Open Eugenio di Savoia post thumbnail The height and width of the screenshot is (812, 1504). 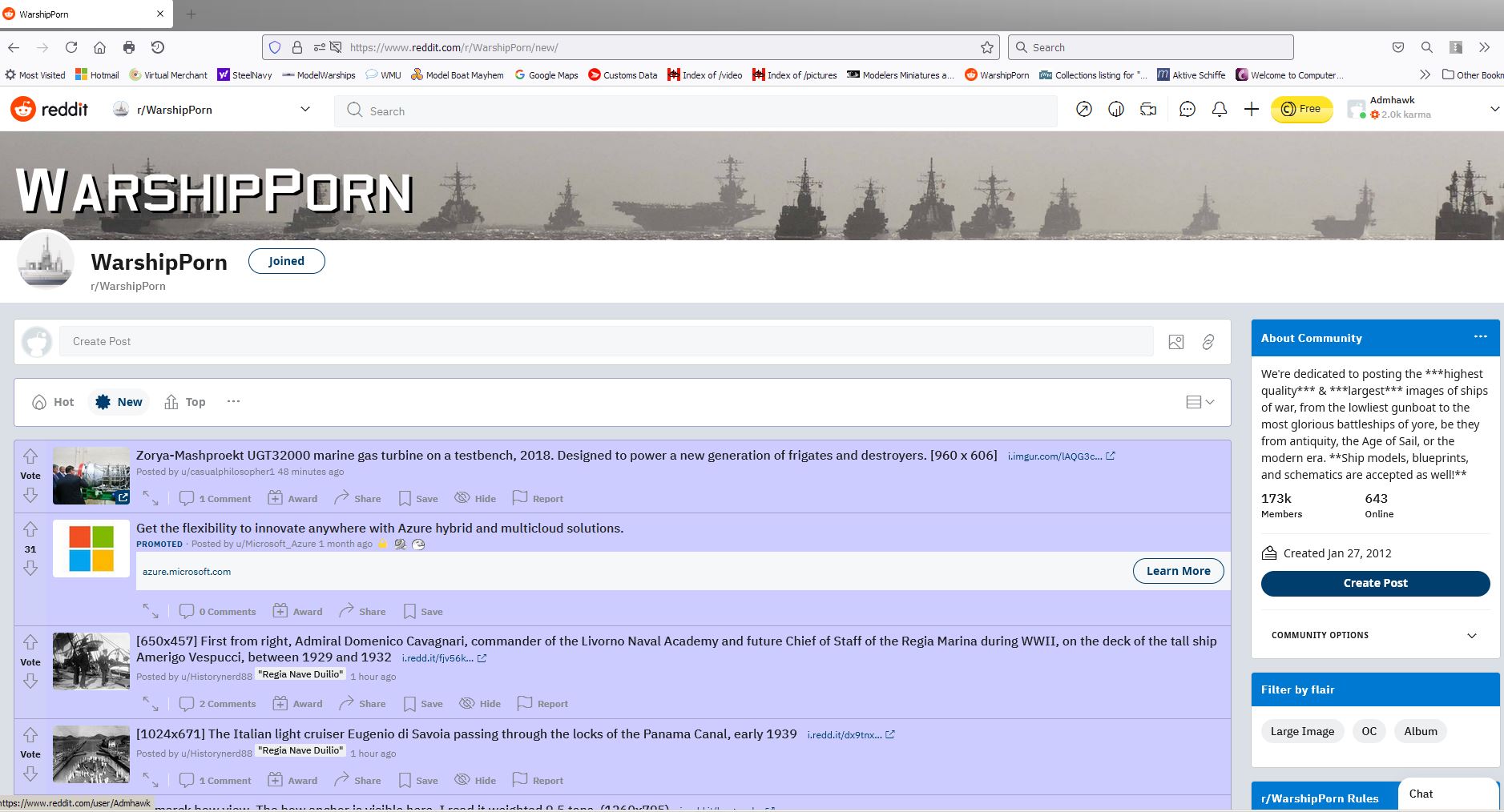click(91, 754)
